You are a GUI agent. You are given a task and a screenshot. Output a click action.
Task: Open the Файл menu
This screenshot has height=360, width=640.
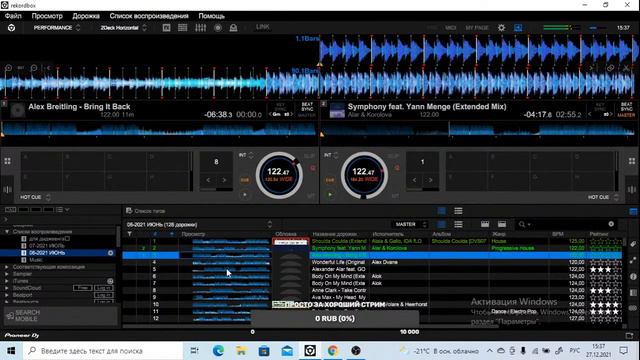13,16
